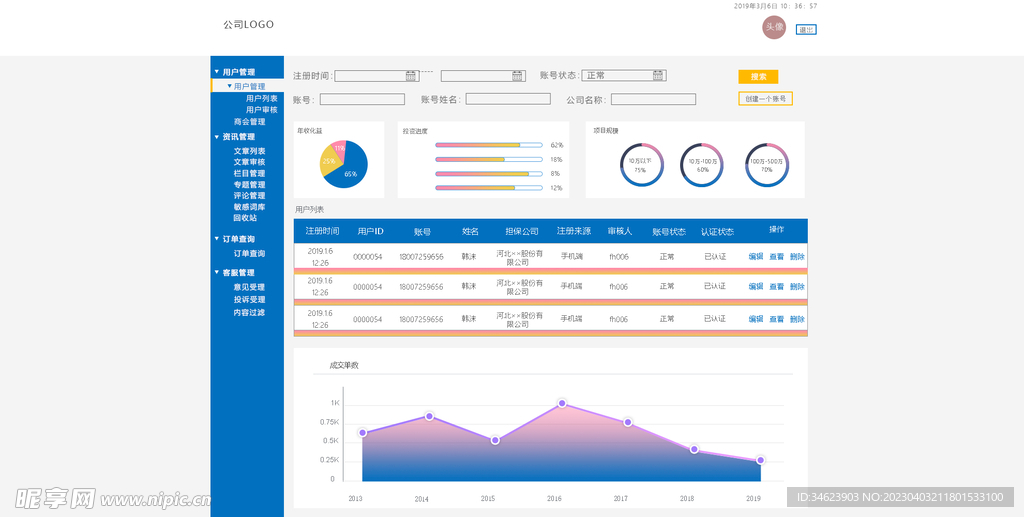Open the 订单查询 sub-item
The width and height of the screenshot is (1024, 517).
click(249, 253)
